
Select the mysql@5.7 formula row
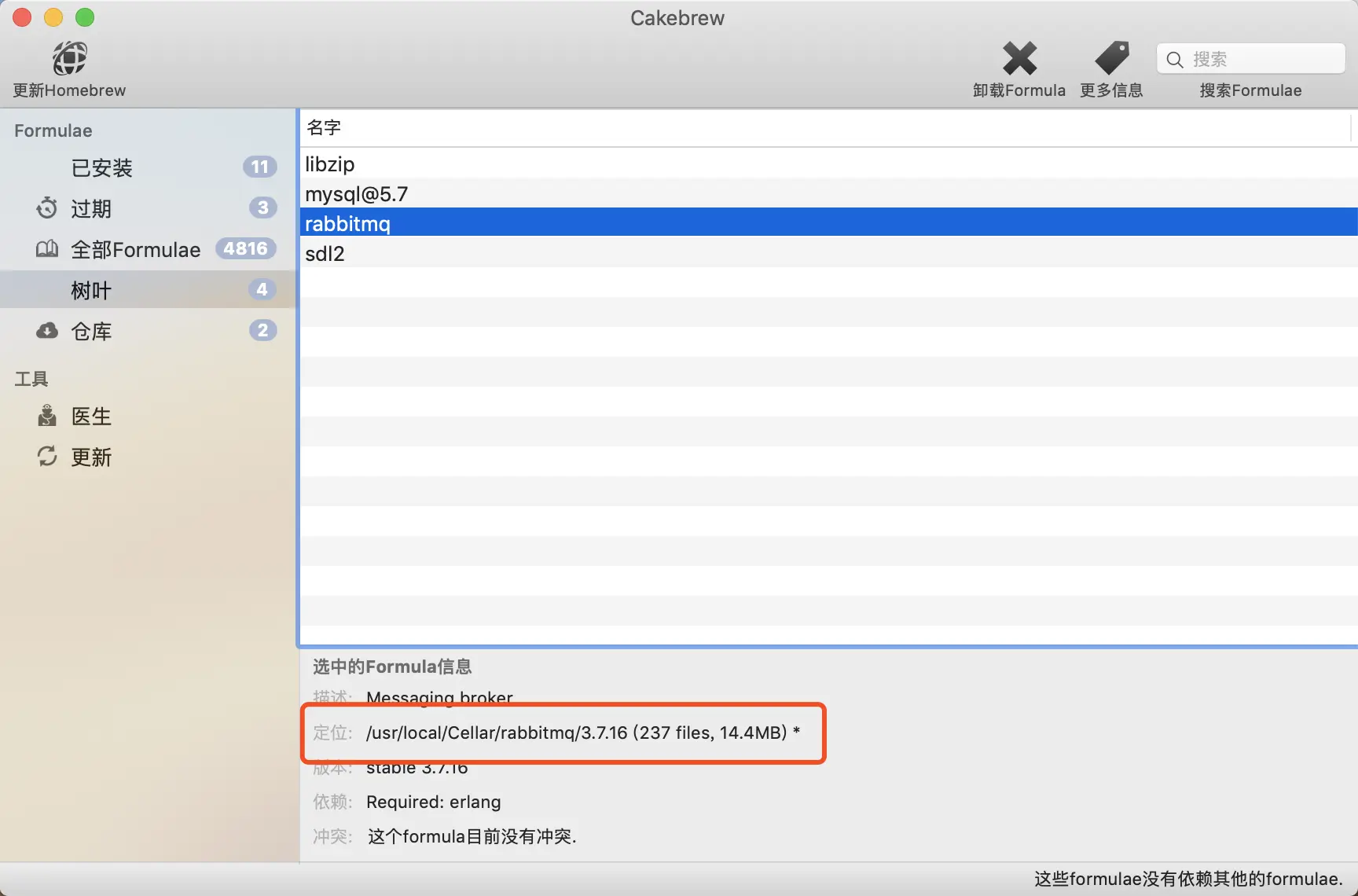coord(829,193)
